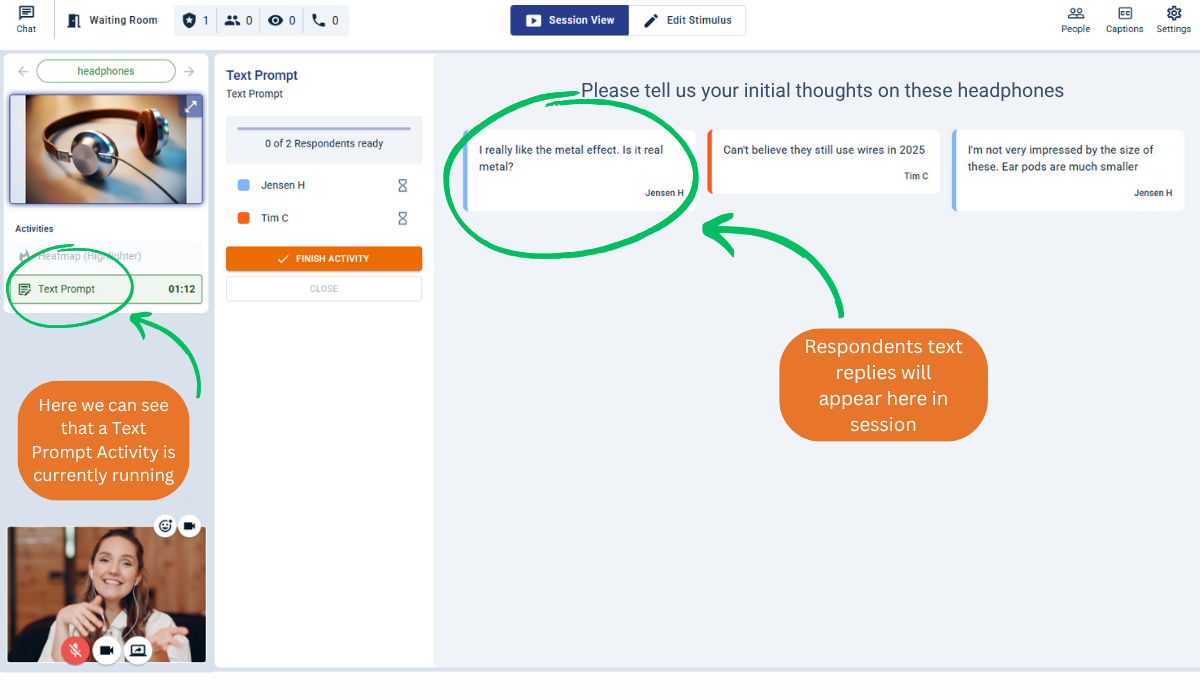1200x700 pixels.
Task: Toggle the camera in video controls
Action: (107, 651)
